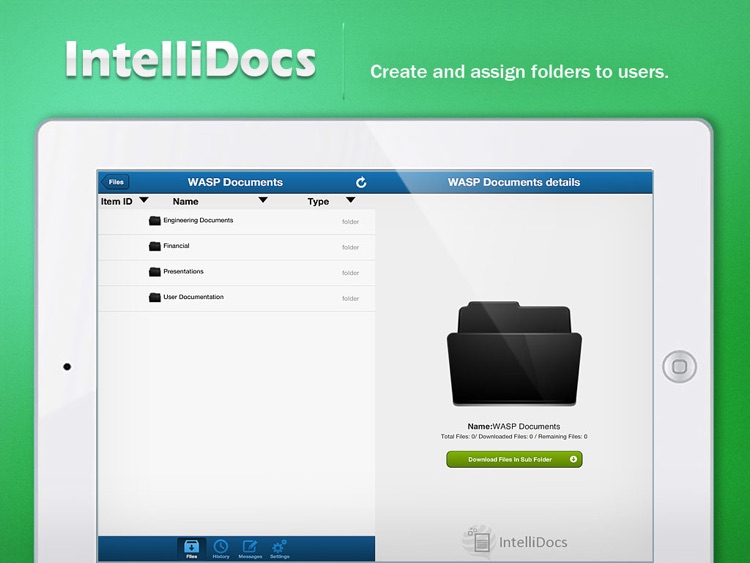The image size is (750, 563).
Task: Switch to the Files tab
Action: (191, 549)
